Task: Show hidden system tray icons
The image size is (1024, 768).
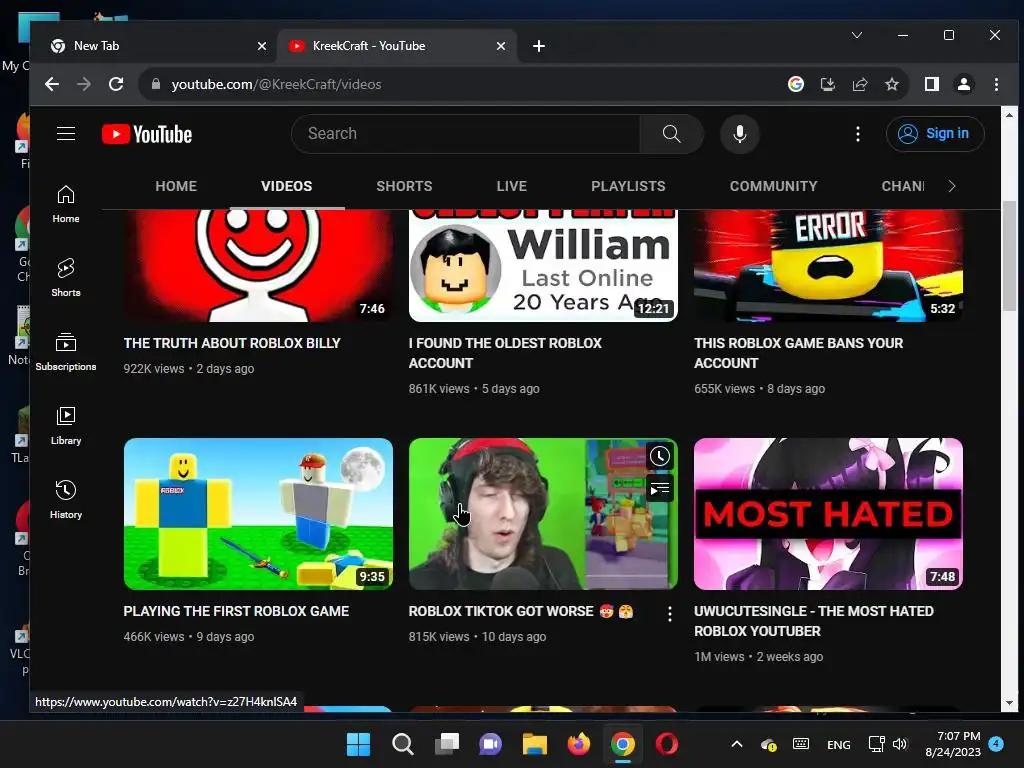Action: tap(737, 744)
